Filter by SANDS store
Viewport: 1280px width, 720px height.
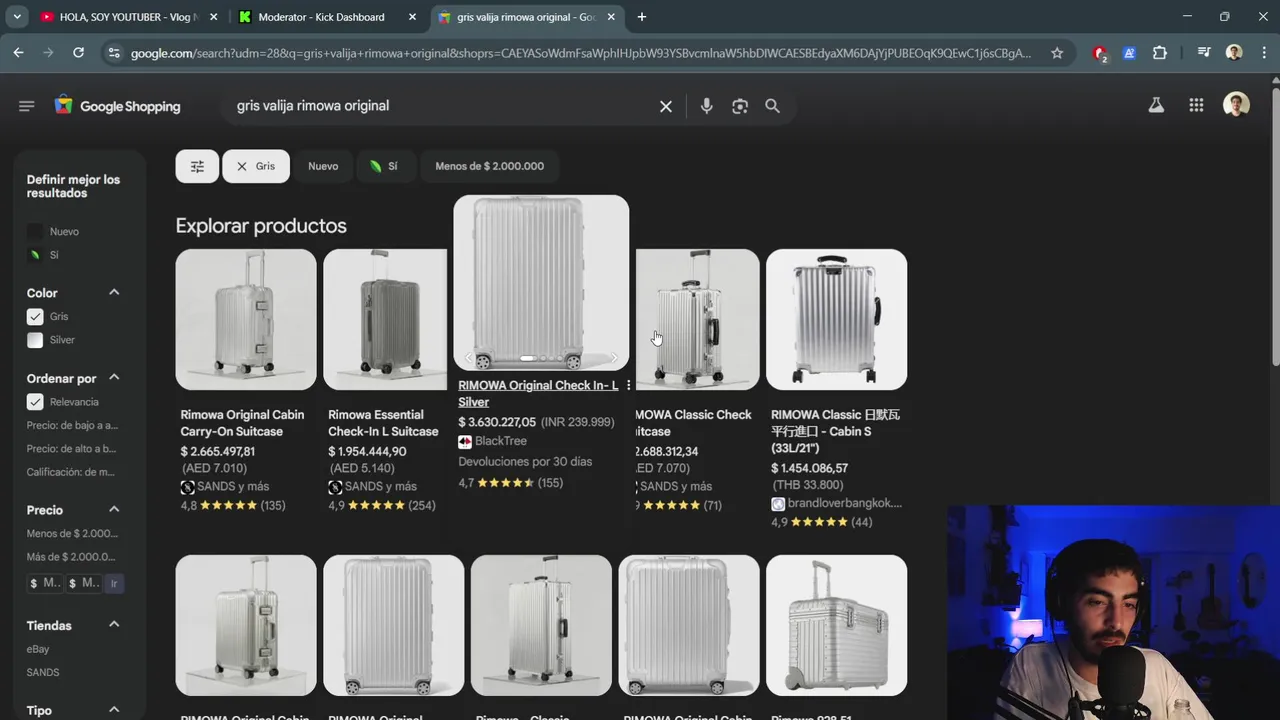(43, 672)
